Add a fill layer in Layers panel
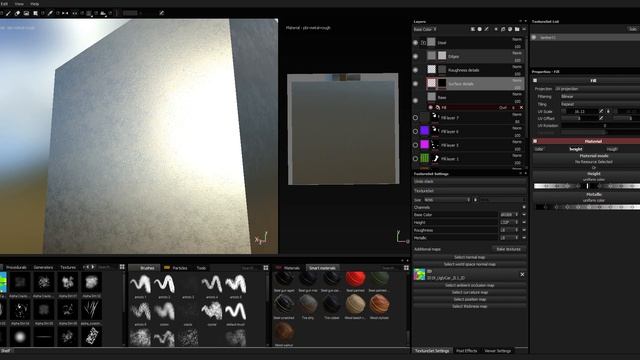Viewport: 640px width, 360px height. click(x=503, y=29)
